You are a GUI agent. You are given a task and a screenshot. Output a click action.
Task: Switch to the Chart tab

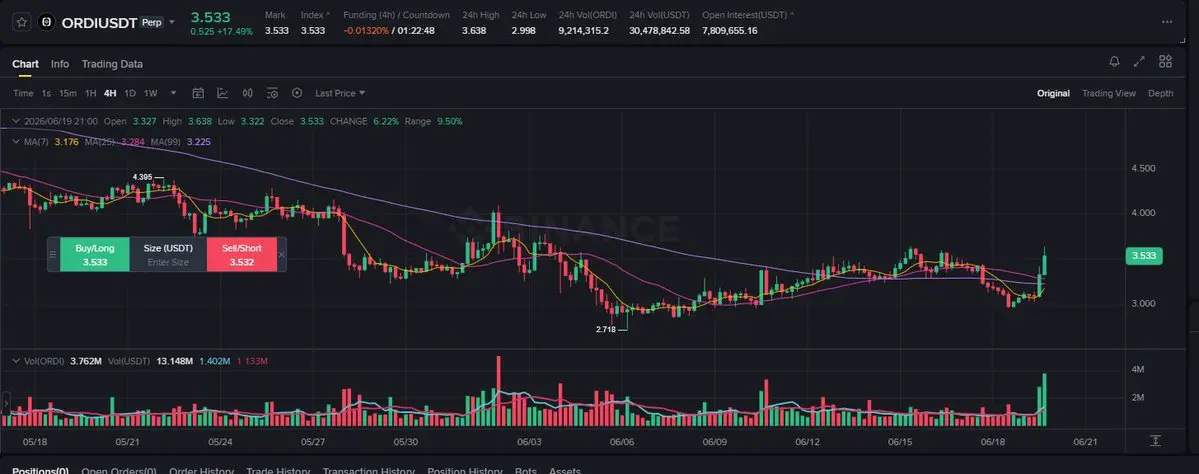tap(25, 64)
